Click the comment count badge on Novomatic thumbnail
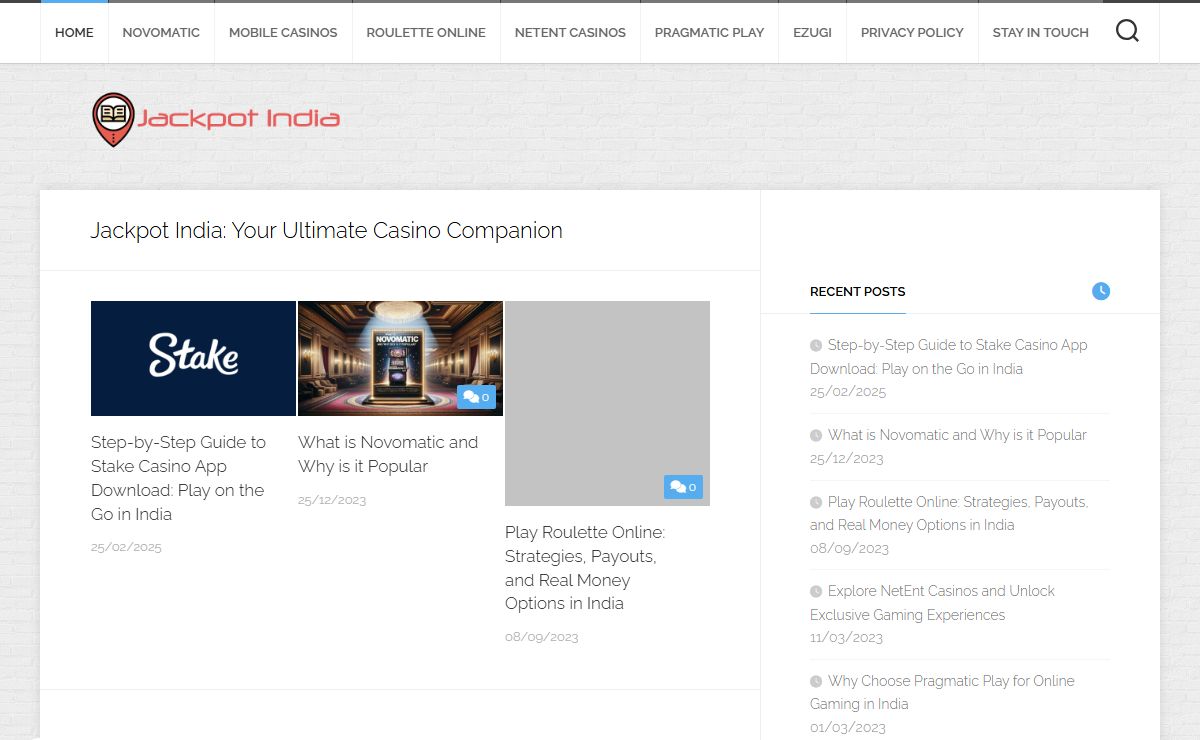1200x740 pixels. coord(476,397)
